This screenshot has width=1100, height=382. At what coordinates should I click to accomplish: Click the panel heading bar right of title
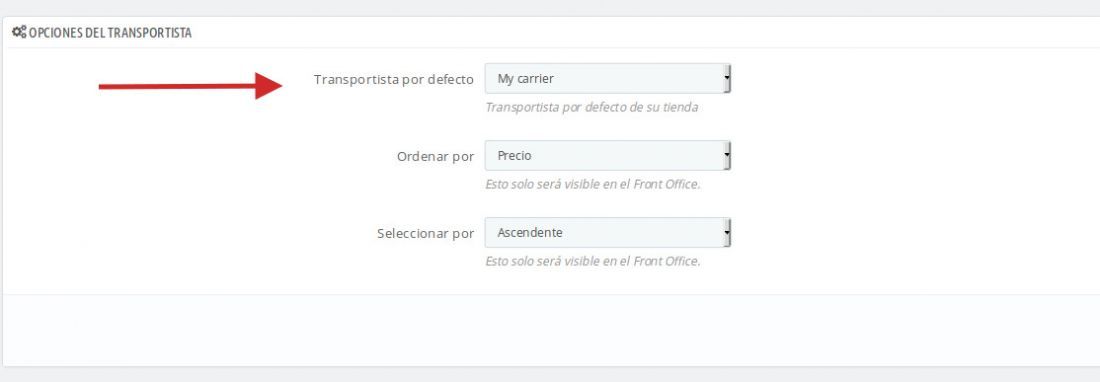645,33
